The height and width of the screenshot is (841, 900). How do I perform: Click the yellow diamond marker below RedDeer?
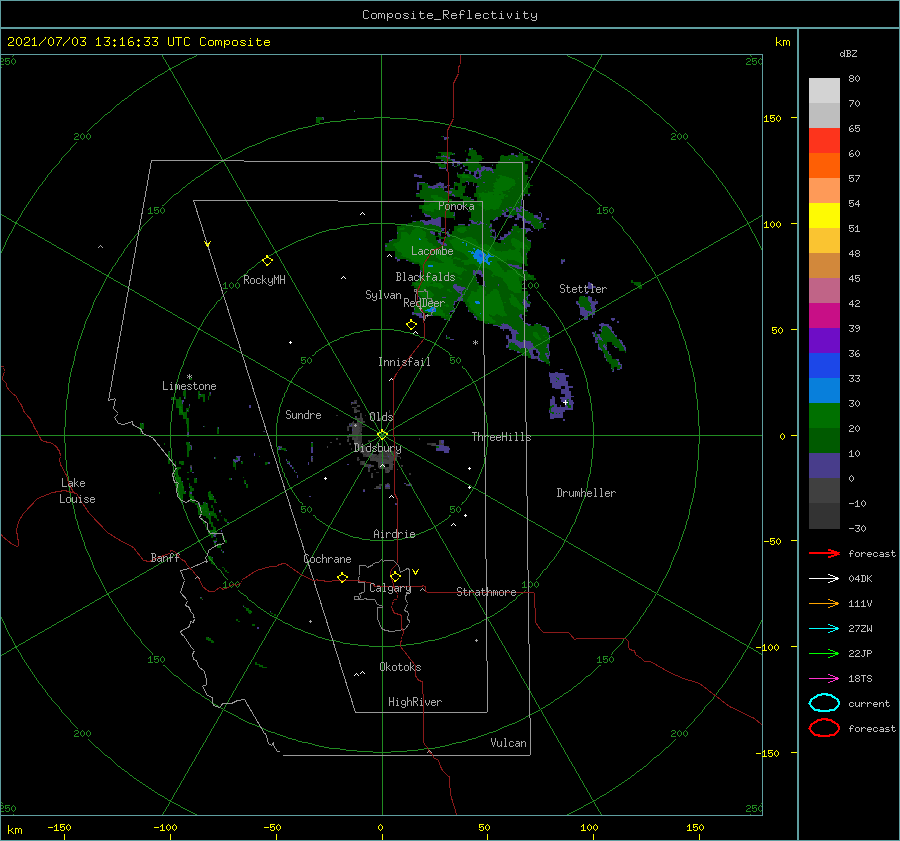coord(411,325)
